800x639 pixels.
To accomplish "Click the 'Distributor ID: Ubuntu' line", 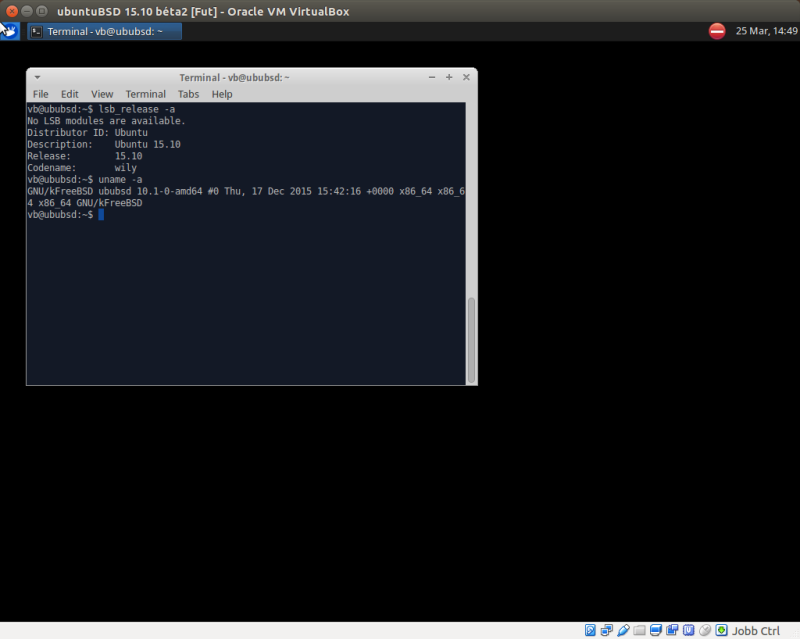I will (87, 133).
